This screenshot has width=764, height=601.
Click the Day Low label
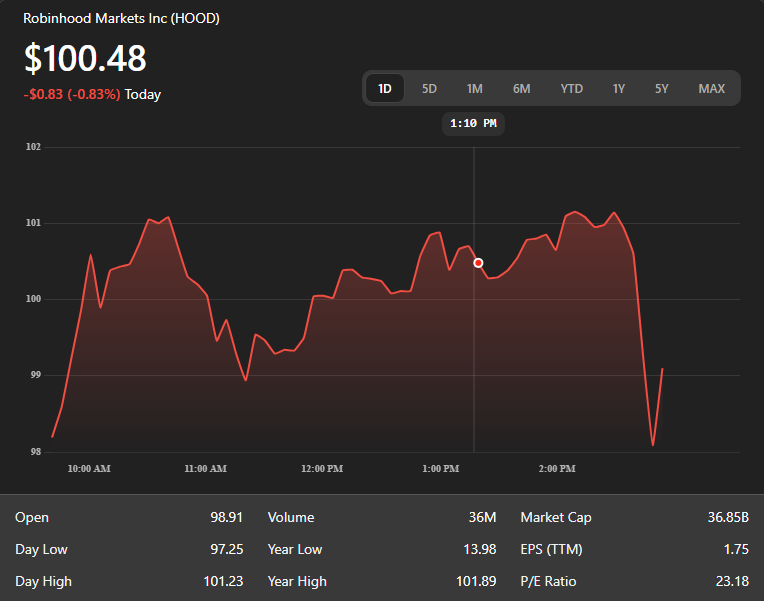click(x=41, y=549)
